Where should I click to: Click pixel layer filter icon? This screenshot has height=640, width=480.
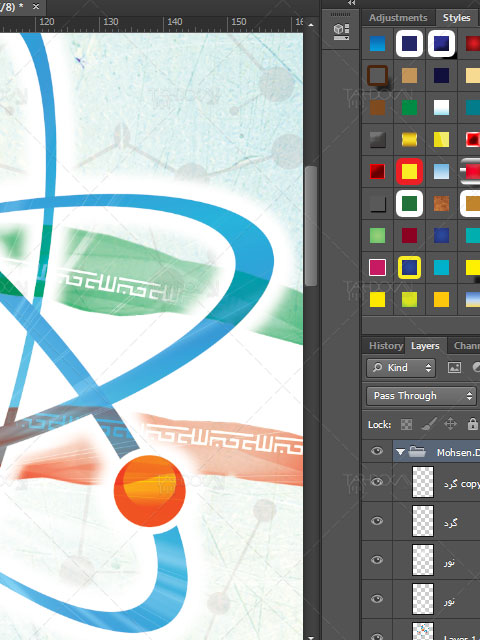(454, 367)
